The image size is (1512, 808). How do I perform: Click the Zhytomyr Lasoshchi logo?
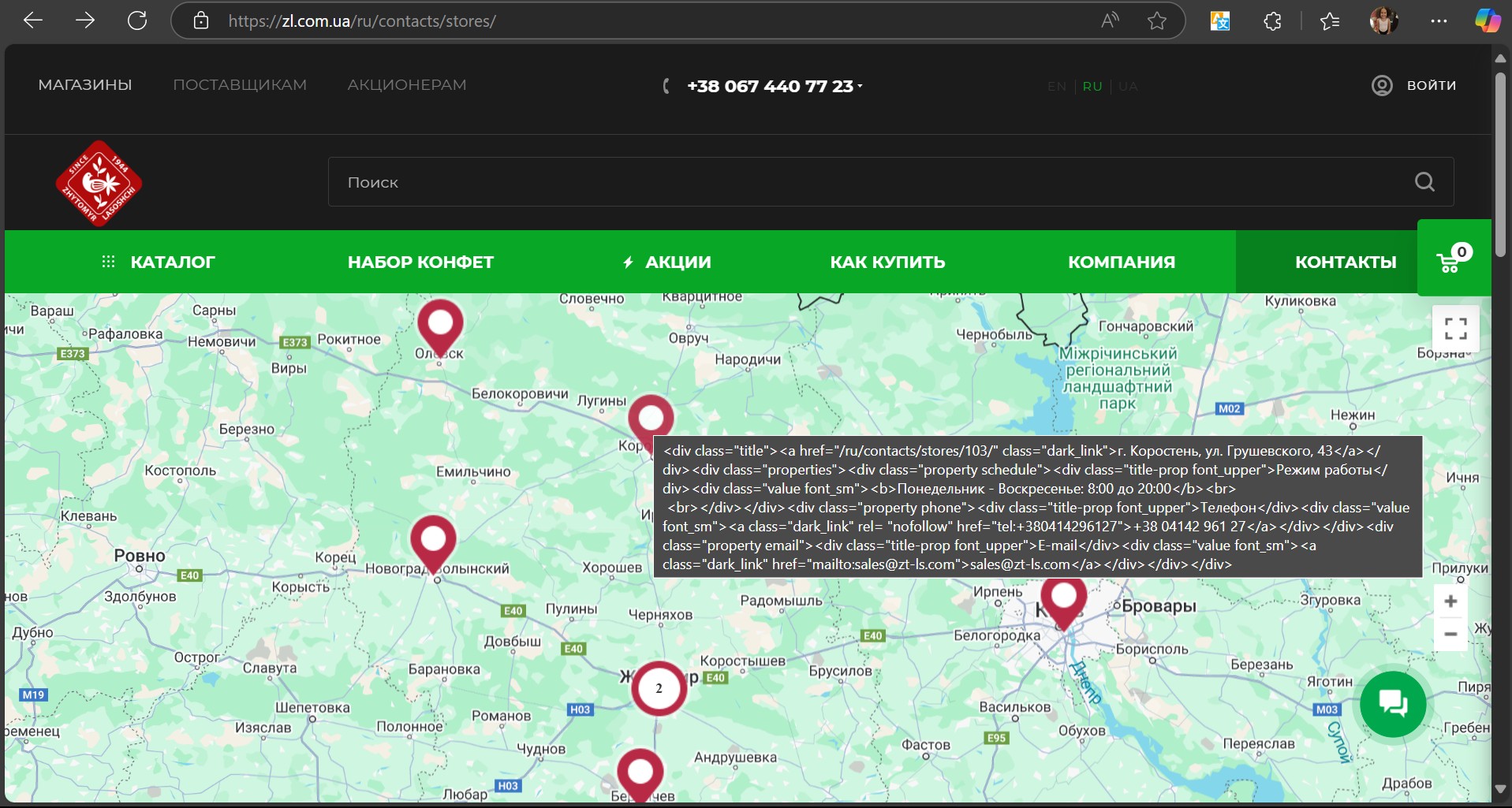[x=99, y=184]
